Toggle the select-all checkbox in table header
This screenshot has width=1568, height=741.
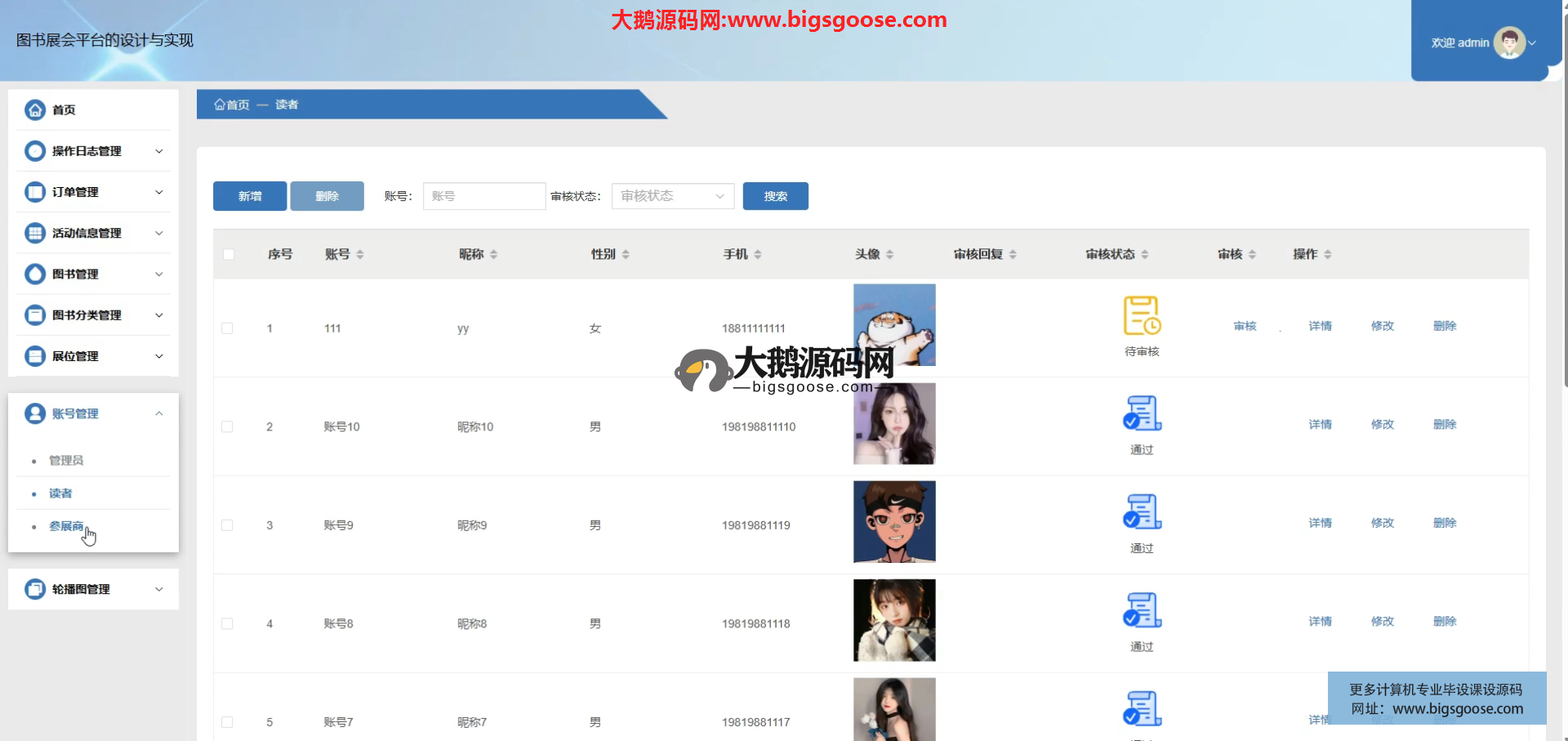pyautogui.click(x=229, y=254)
